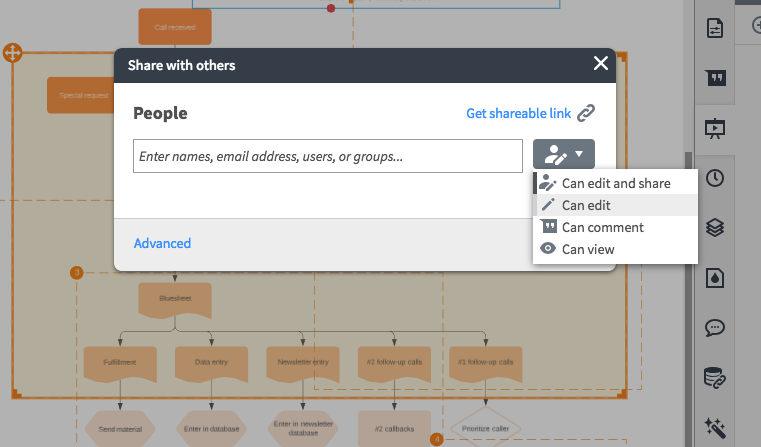Open revision history clock icon
Viewport: 761px width, 447px height.
pyautogui.click(x=715, y=178)
